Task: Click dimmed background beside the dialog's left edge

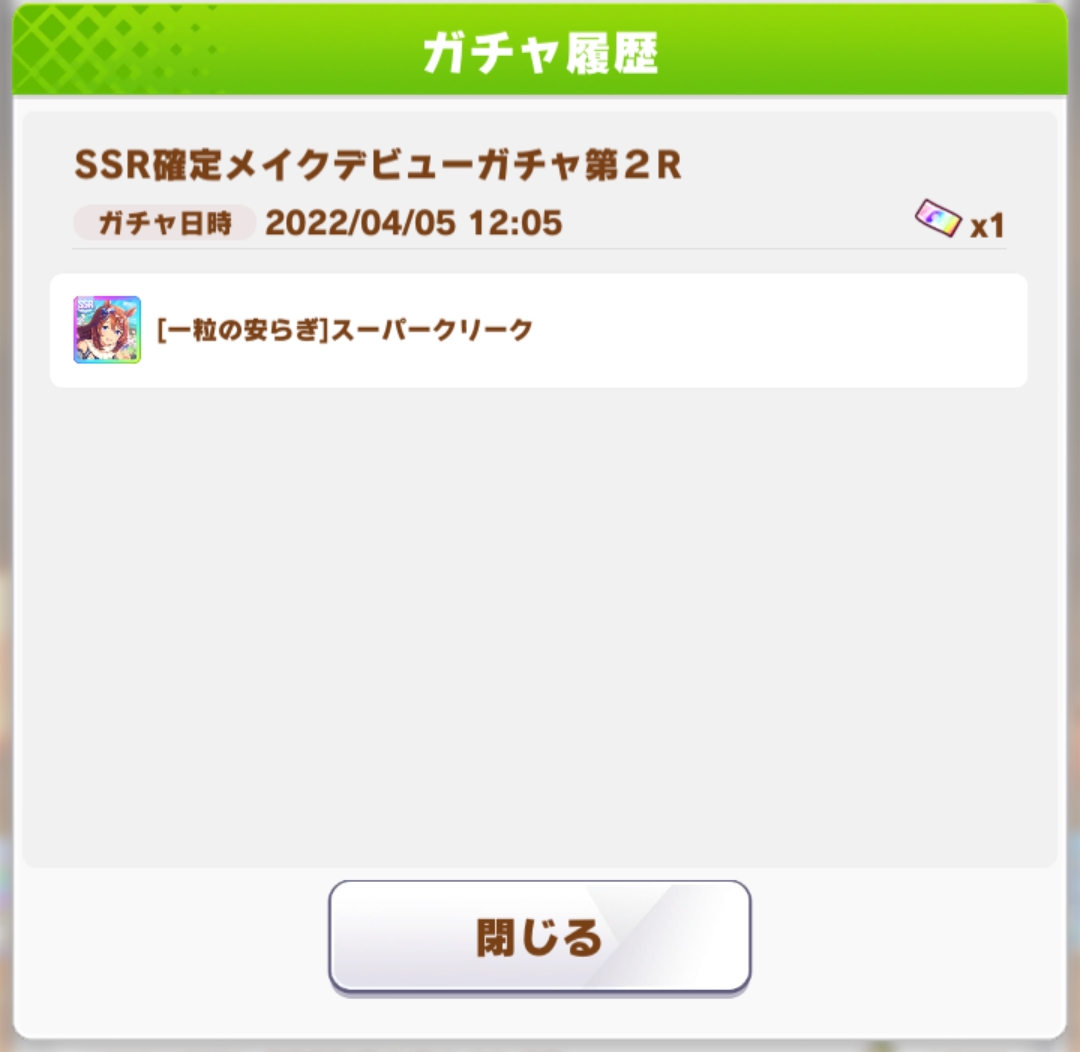Action: [x=6, y=524]
